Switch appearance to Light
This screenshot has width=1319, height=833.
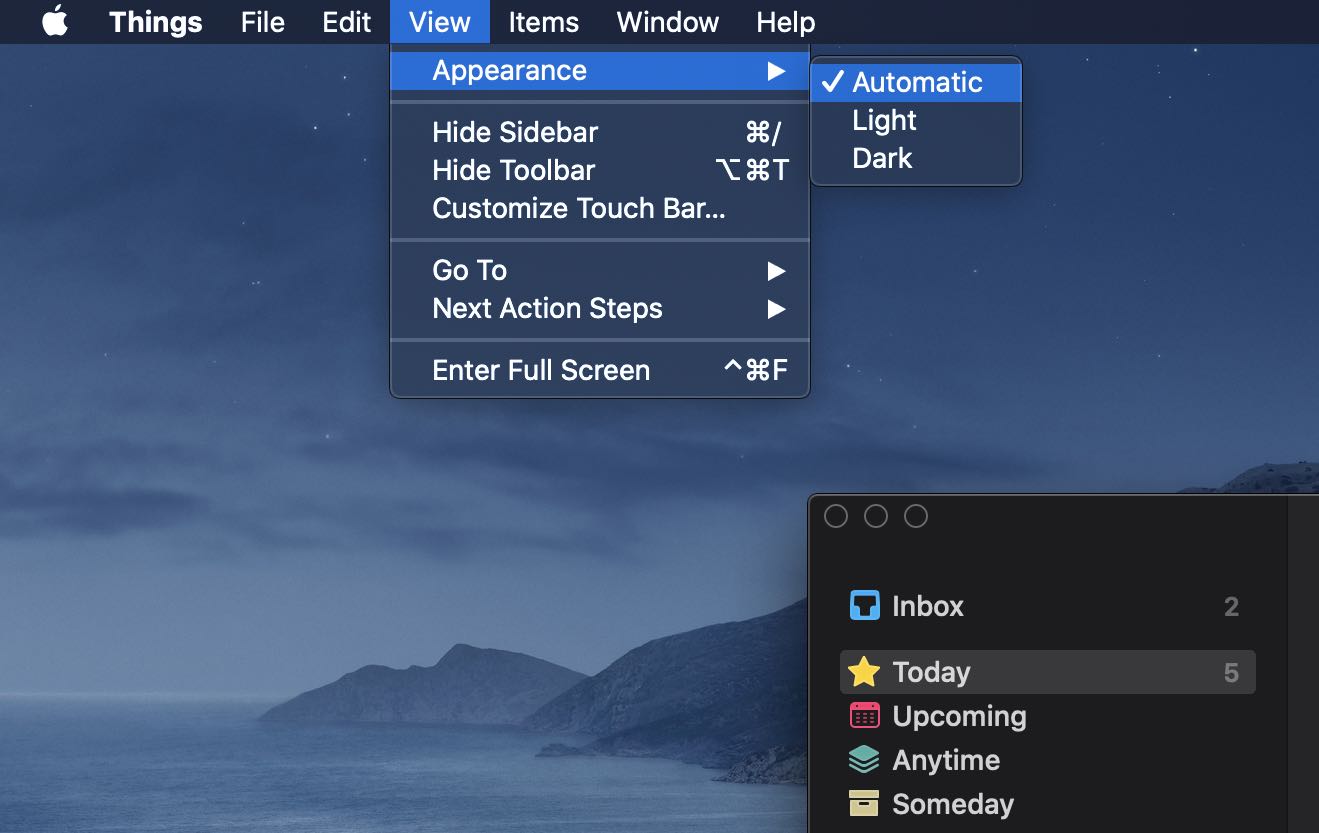tap(884, 120)
